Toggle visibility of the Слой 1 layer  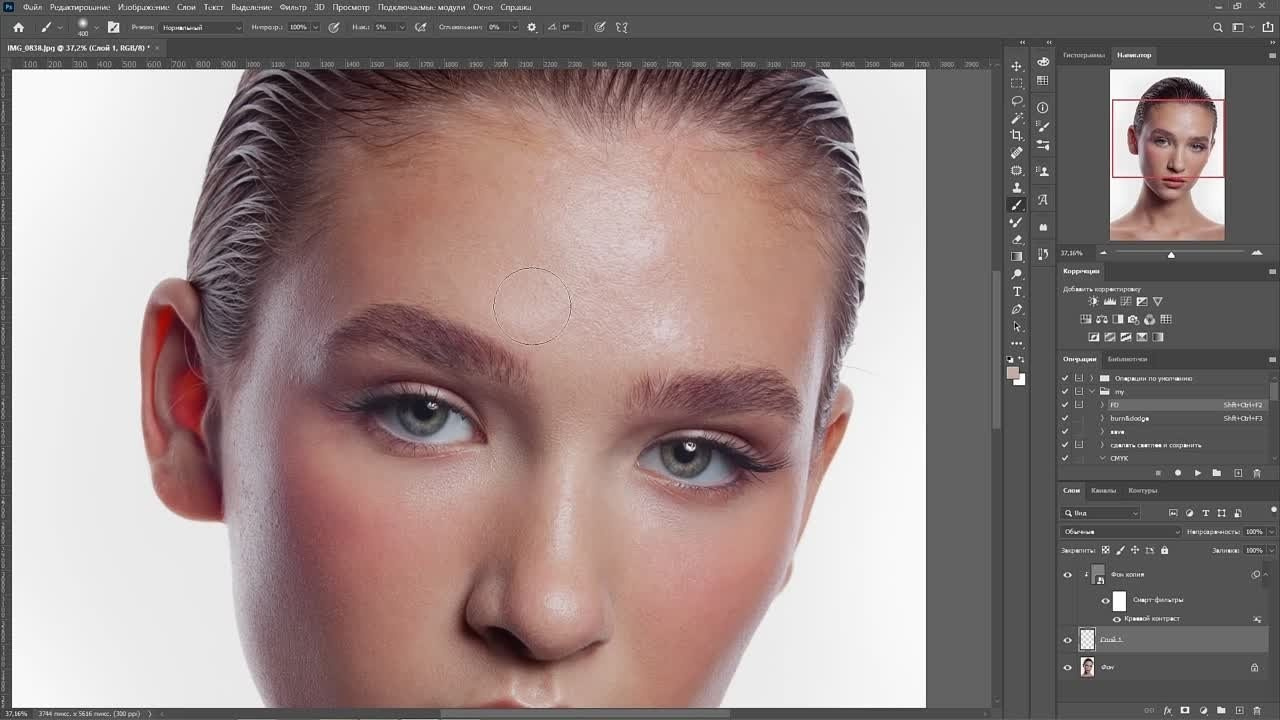tap(1067, 640)
